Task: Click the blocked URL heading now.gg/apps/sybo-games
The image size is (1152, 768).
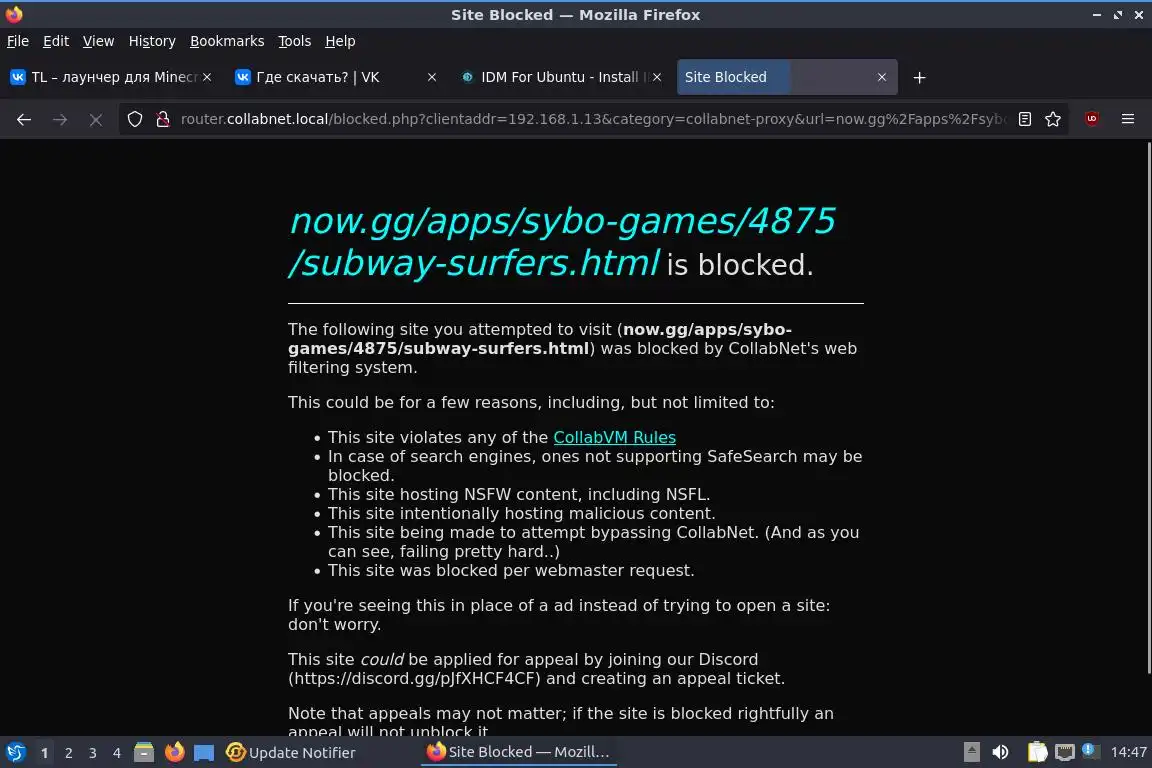Action: click(562, 242)
